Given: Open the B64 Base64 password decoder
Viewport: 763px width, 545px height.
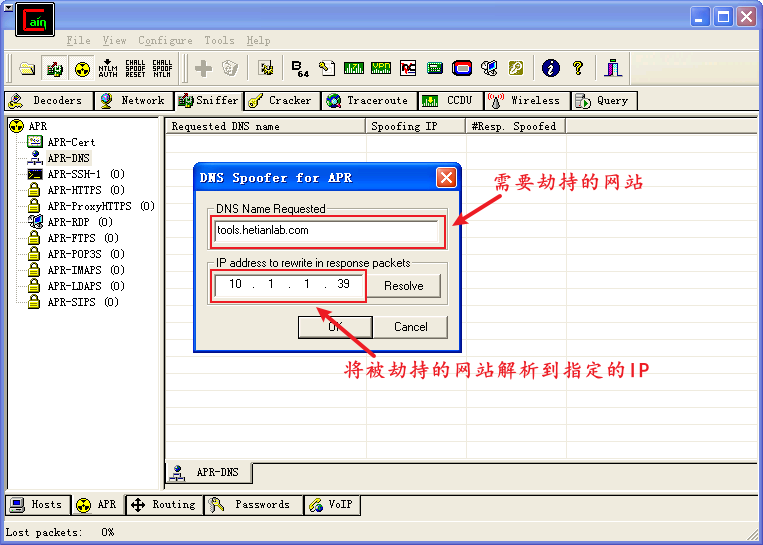Looking at the screenshot, I should [x=300, y=68].
